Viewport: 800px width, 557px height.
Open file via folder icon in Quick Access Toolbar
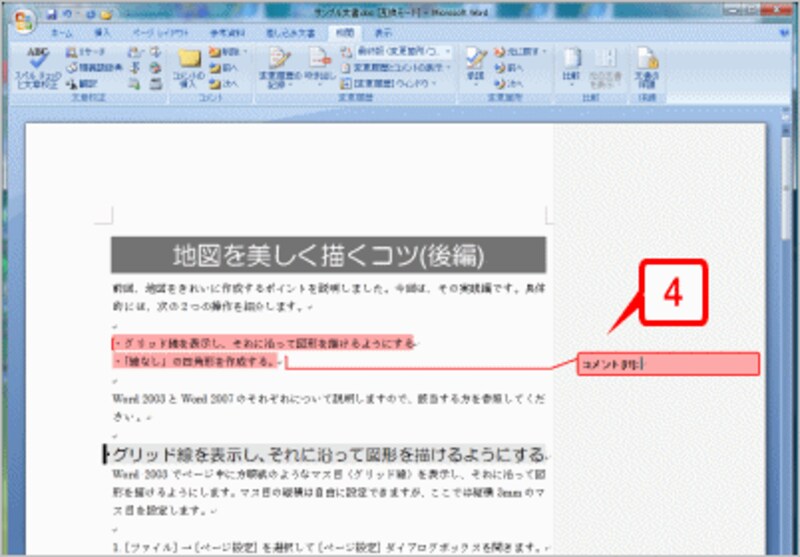coord(106,15)
